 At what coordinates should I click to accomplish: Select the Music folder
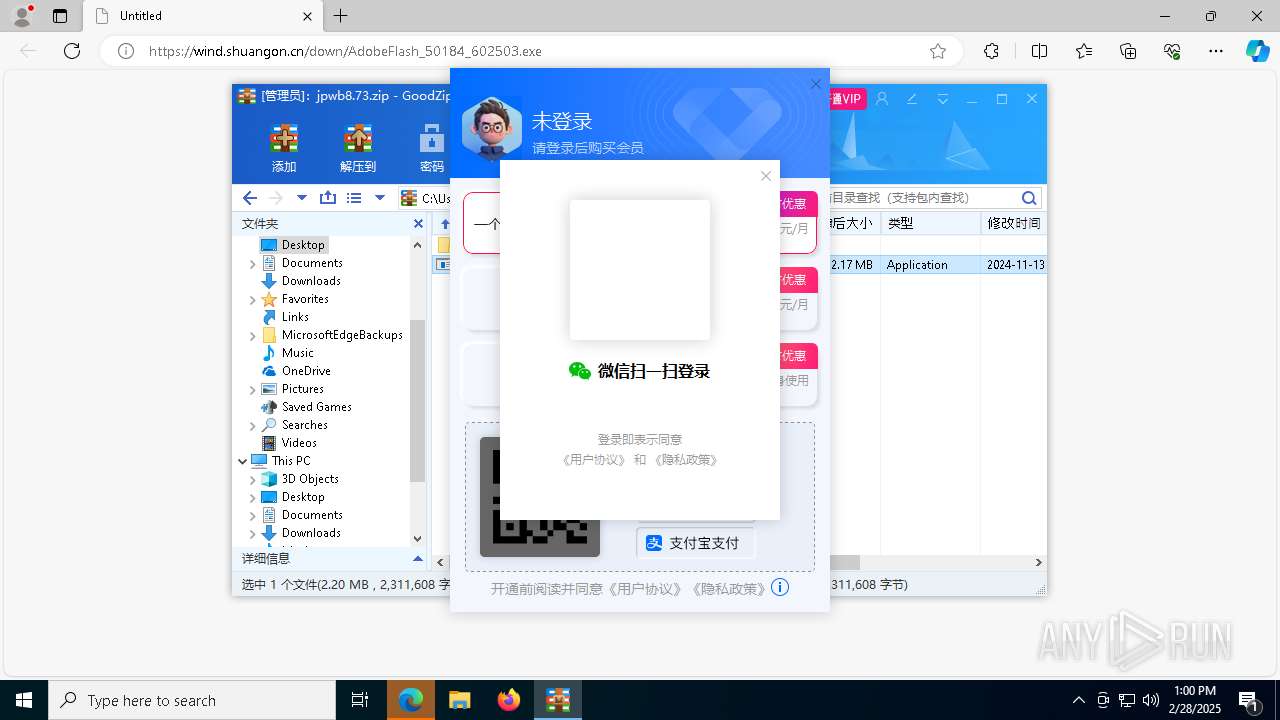point(297,353)
